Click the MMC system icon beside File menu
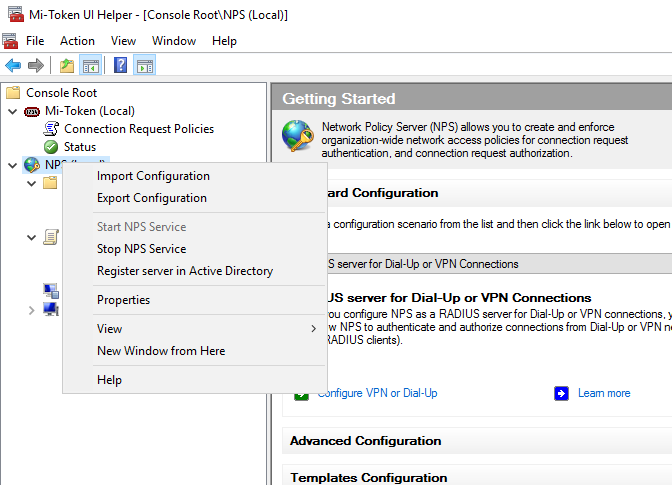The height and width of the screenshot is (485, 672). (10, 41)
